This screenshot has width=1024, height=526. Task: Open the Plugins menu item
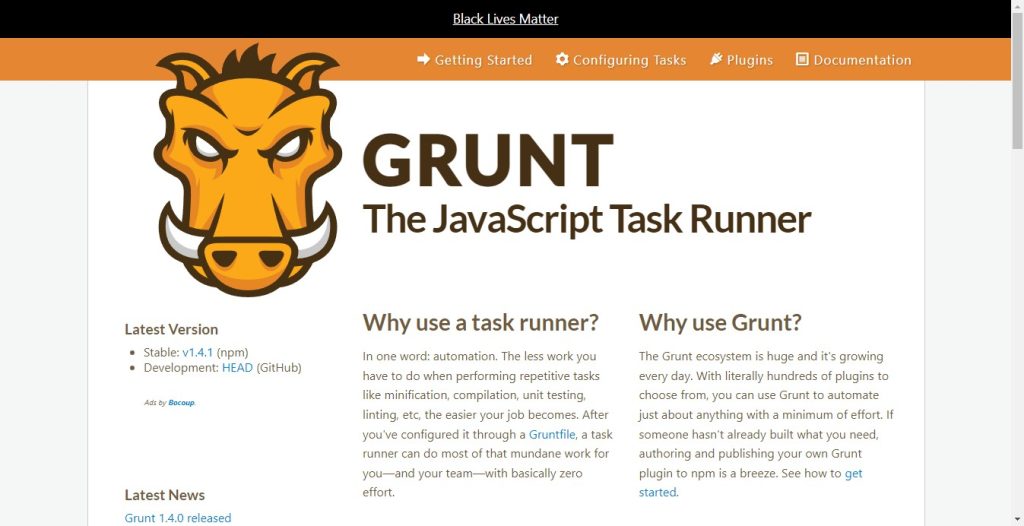741,60
